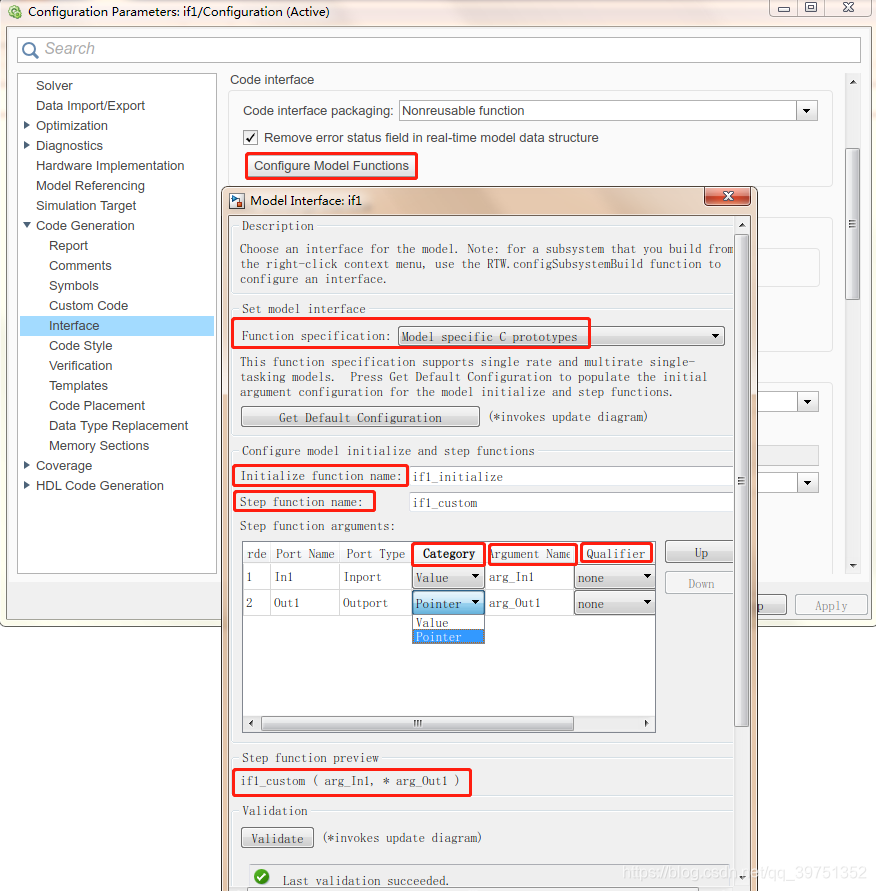Open the Code interface packaging dropdown
This screenshot has width=876, height=891.
pyautogui.click(x=806, y=110)
